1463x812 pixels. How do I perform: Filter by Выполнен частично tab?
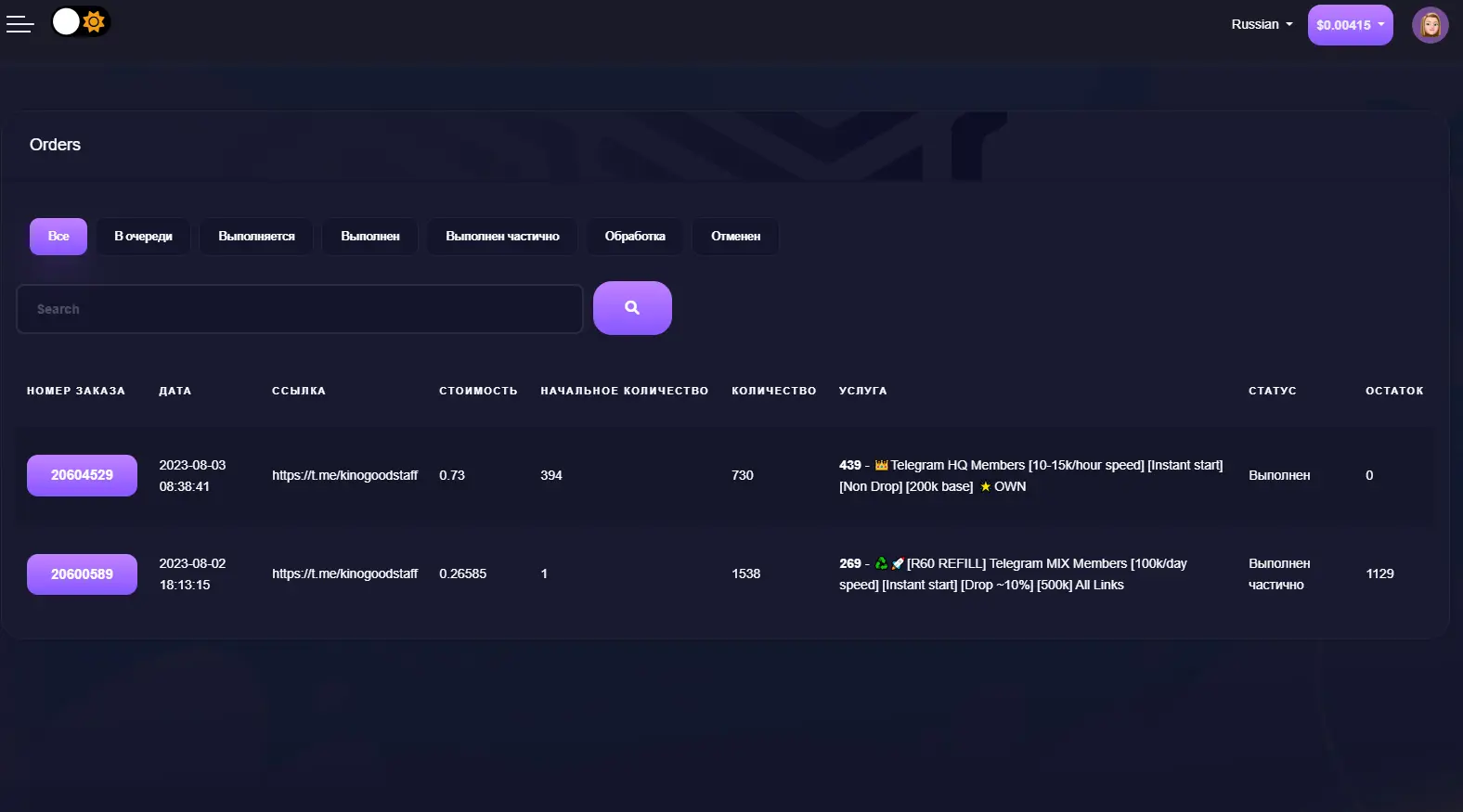pyautogui.click(x=502, y=237)
